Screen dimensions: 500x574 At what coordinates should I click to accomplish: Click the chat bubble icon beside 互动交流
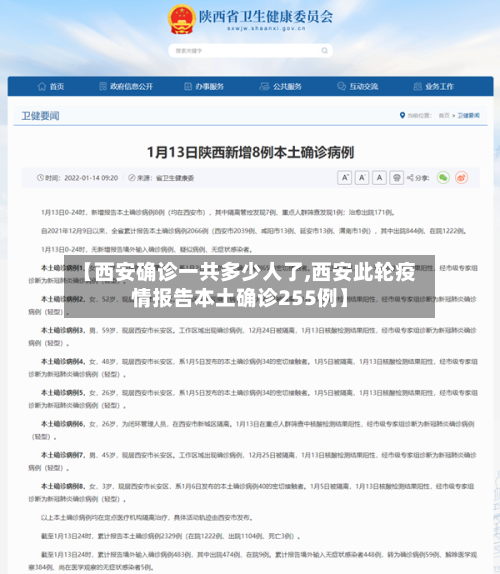coord(341,86)
